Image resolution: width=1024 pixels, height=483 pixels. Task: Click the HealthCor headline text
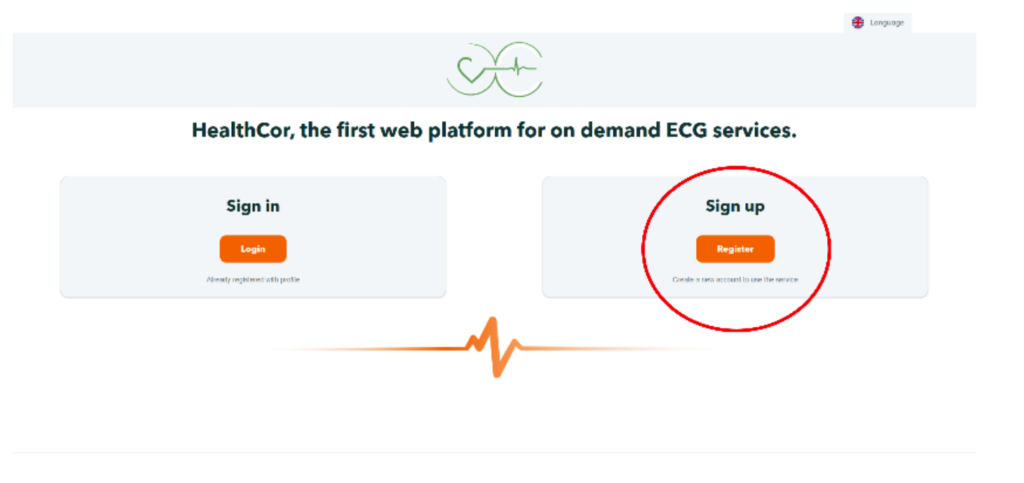[x=494, y=131]
